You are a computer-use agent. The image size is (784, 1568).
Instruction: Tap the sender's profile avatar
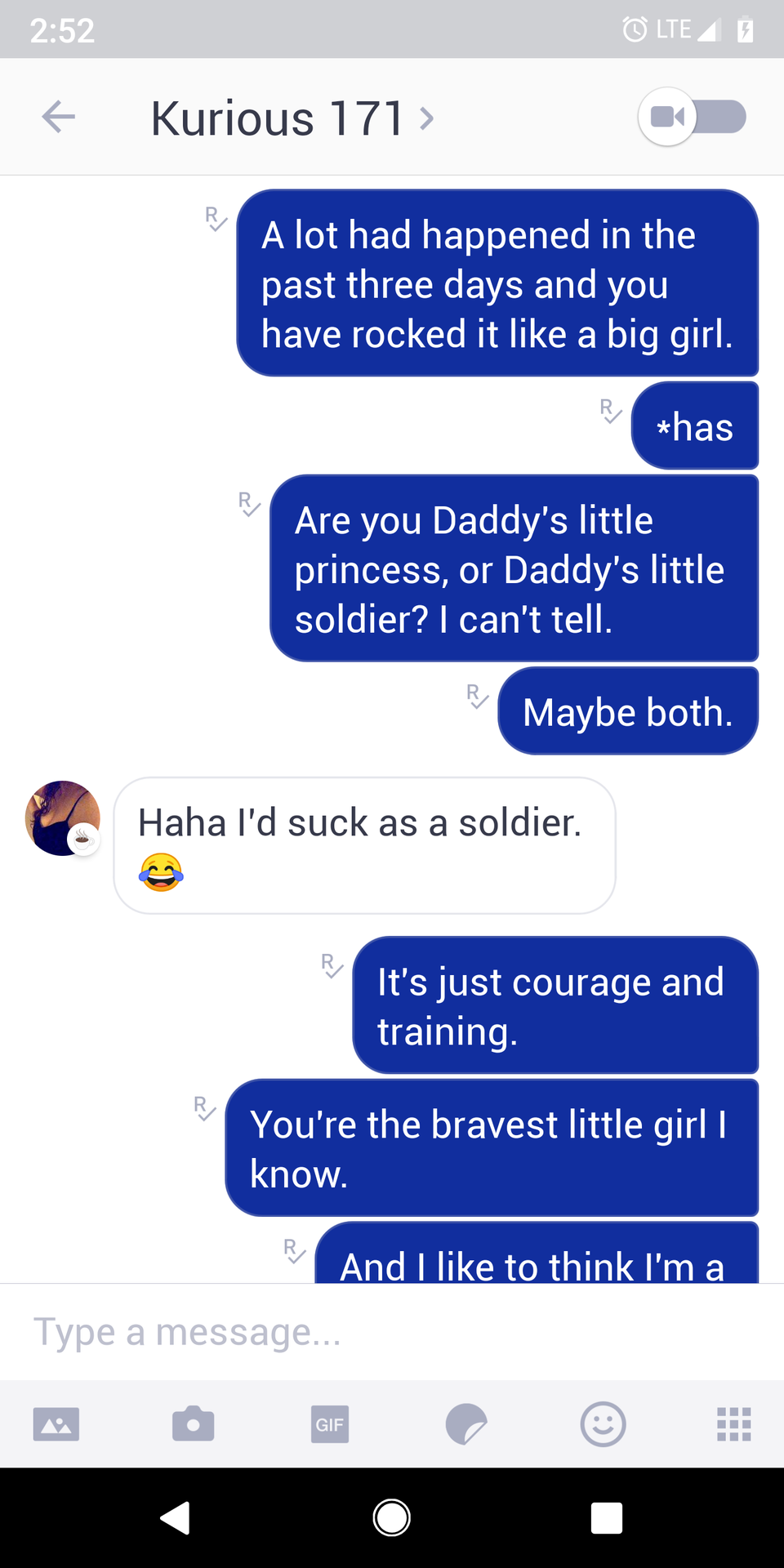point(63,818)
